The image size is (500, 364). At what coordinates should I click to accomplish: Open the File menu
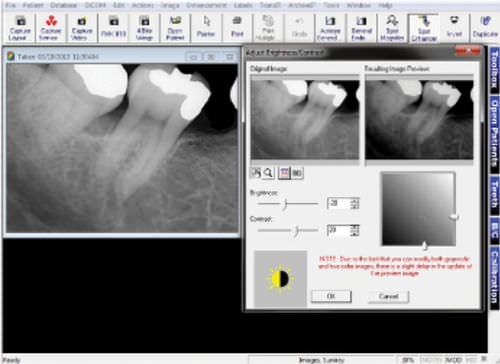pyautogui.click(x=11, y=5)
